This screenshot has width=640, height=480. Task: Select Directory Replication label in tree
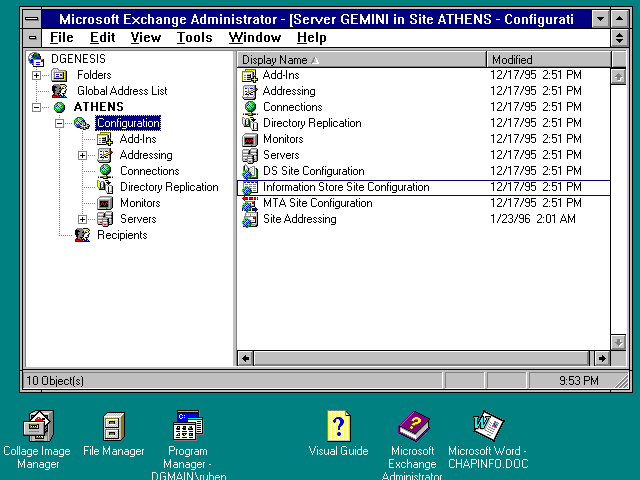[169, 187]
